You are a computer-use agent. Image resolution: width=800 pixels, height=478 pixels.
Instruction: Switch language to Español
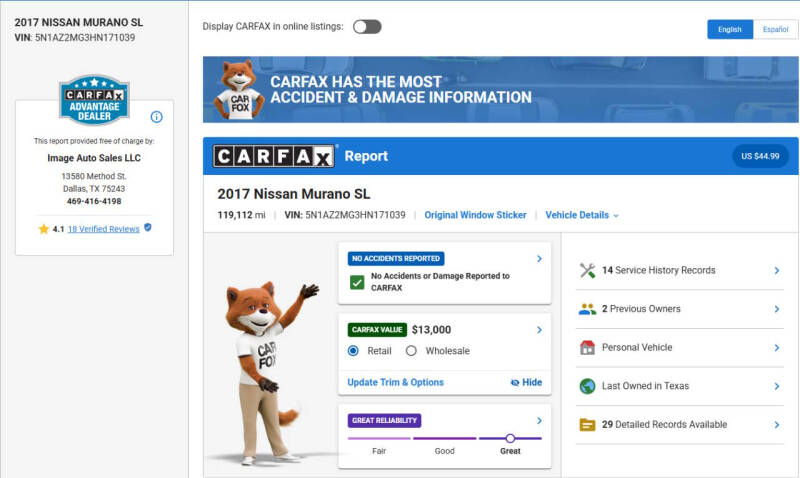click(776, 30)
